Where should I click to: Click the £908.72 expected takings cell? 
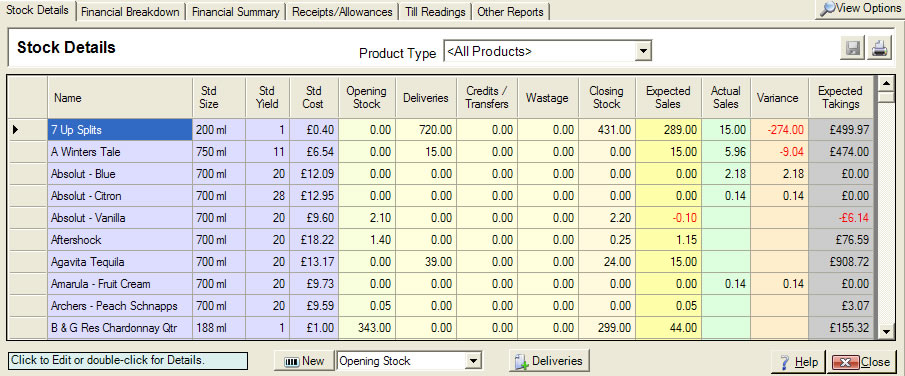(841, 262)
